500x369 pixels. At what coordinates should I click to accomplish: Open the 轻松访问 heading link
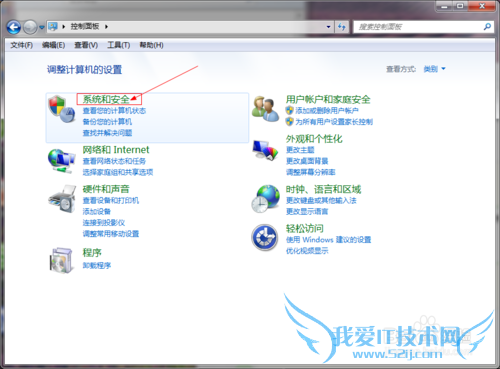pos(304,228)
